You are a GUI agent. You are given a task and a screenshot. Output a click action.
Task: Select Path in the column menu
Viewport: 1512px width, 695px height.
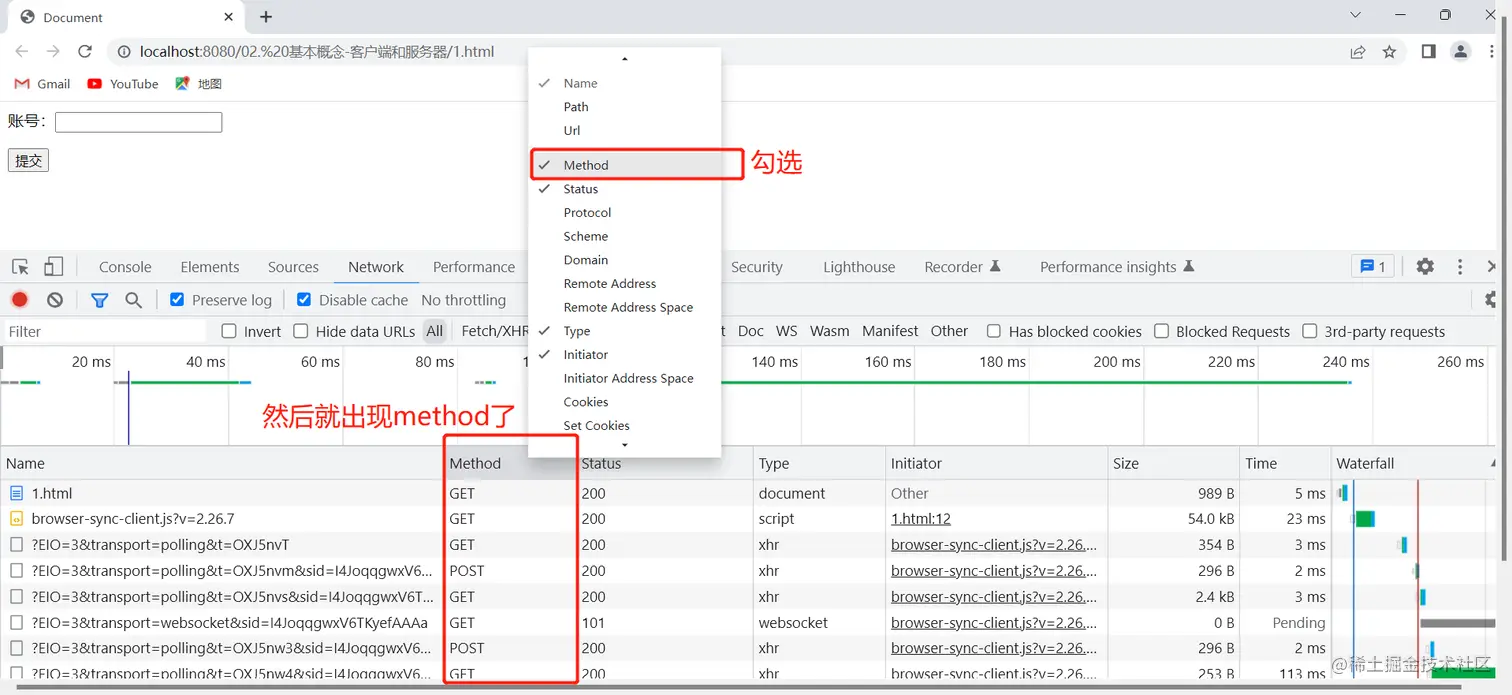[625, 107]
